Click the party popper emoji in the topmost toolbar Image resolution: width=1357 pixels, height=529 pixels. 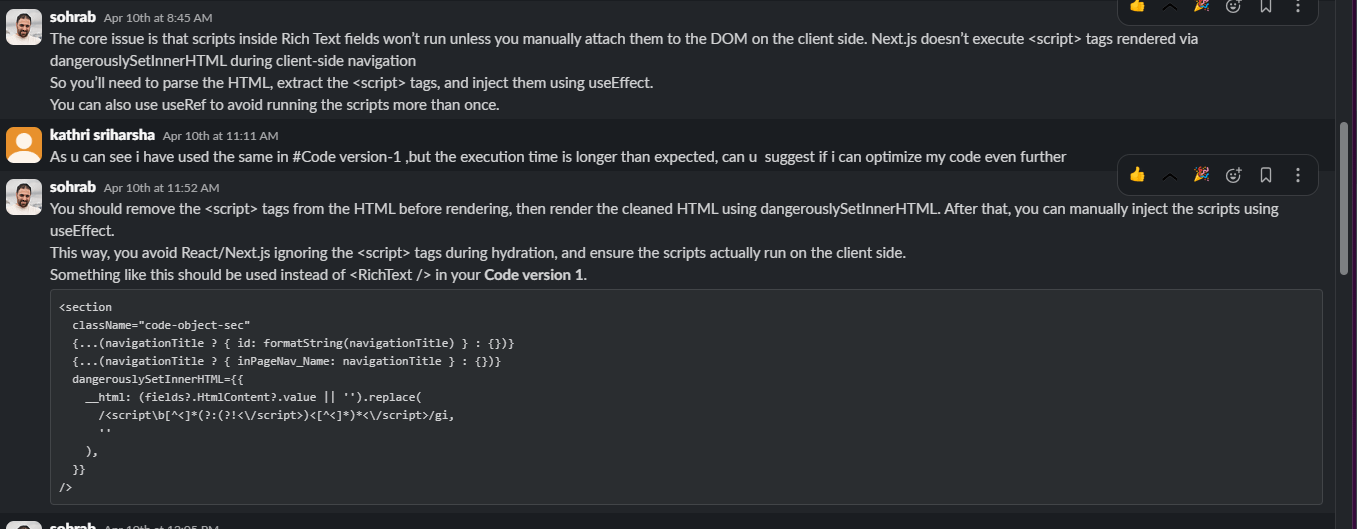(x=1201, y=6)
